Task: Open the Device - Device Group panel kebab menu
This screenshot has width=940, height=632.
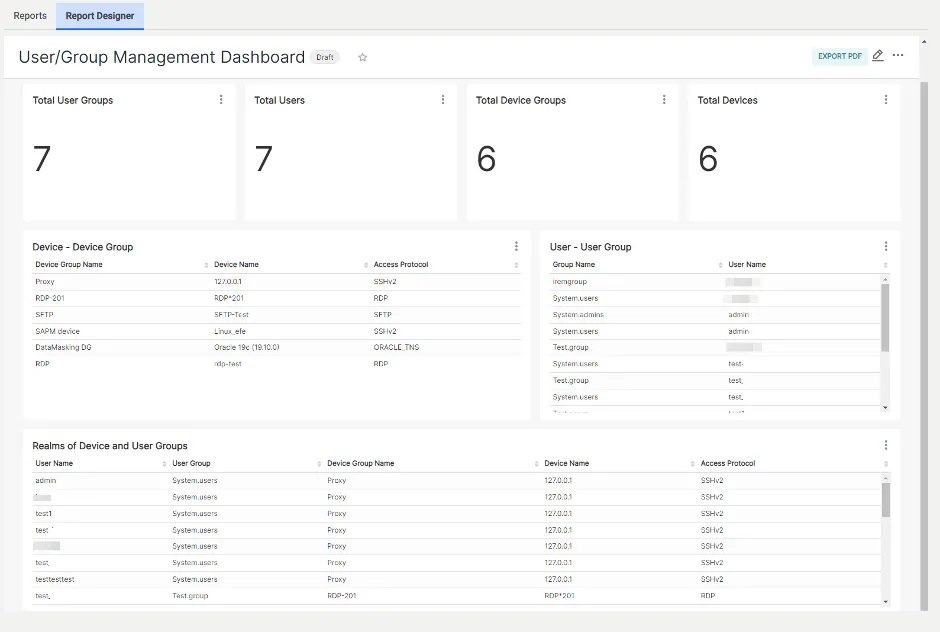Action: click(x=516, y=246)
